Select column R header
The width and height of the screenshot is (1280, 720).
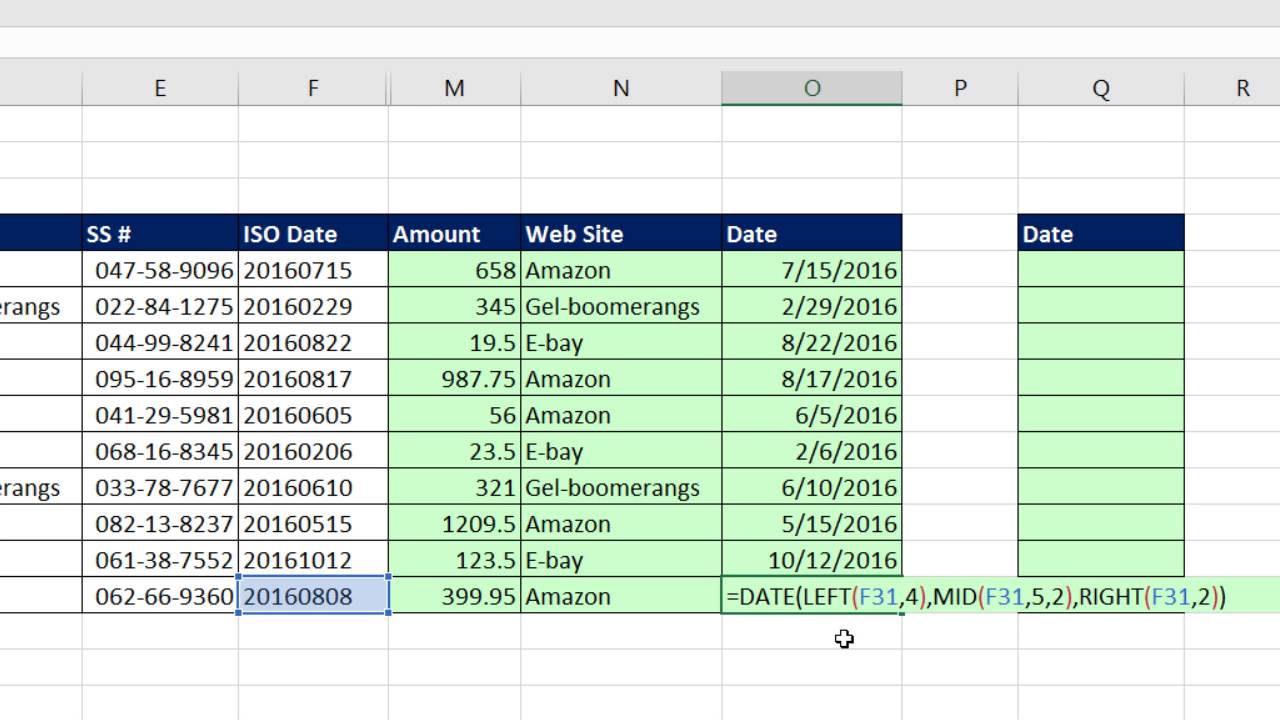[1233, 88]
